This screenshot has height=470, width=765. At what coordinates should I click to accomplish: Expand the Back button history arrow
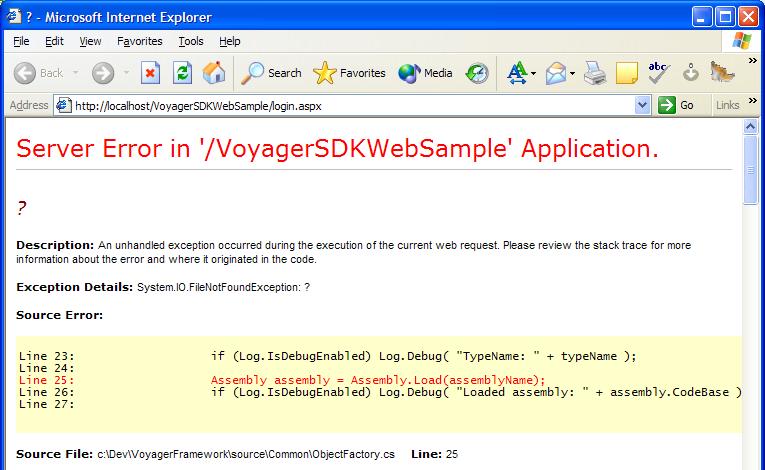(73, 73)
